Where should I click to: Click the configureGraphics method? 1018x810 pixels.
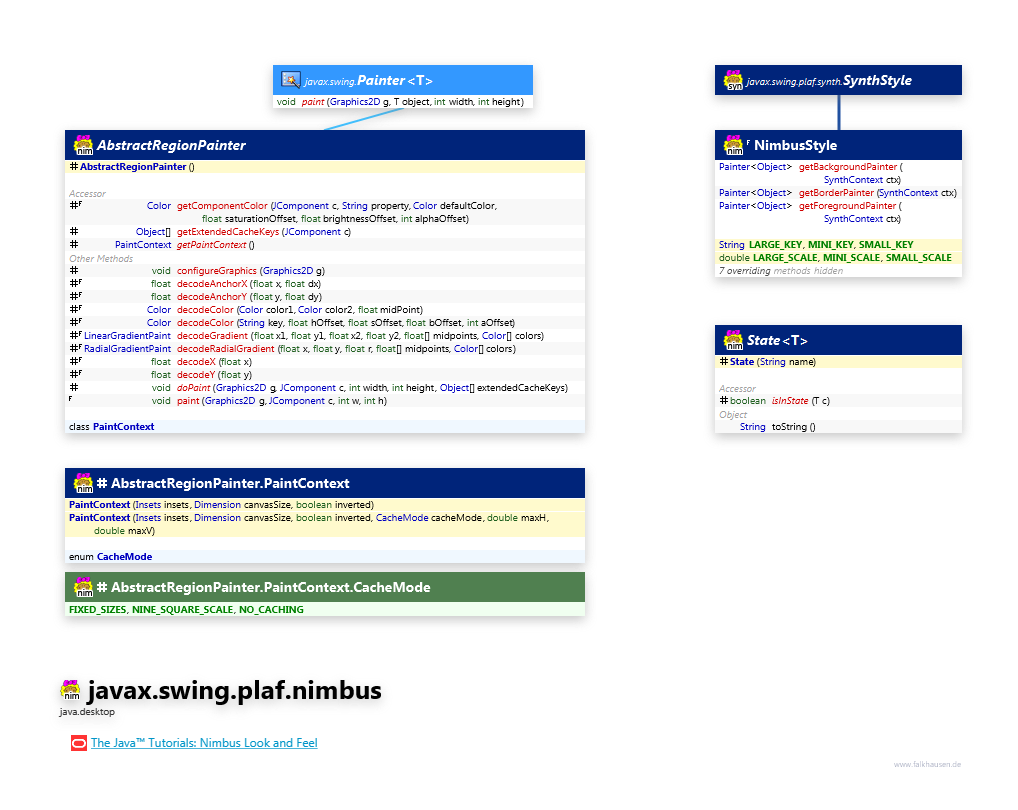pos(217,271)
